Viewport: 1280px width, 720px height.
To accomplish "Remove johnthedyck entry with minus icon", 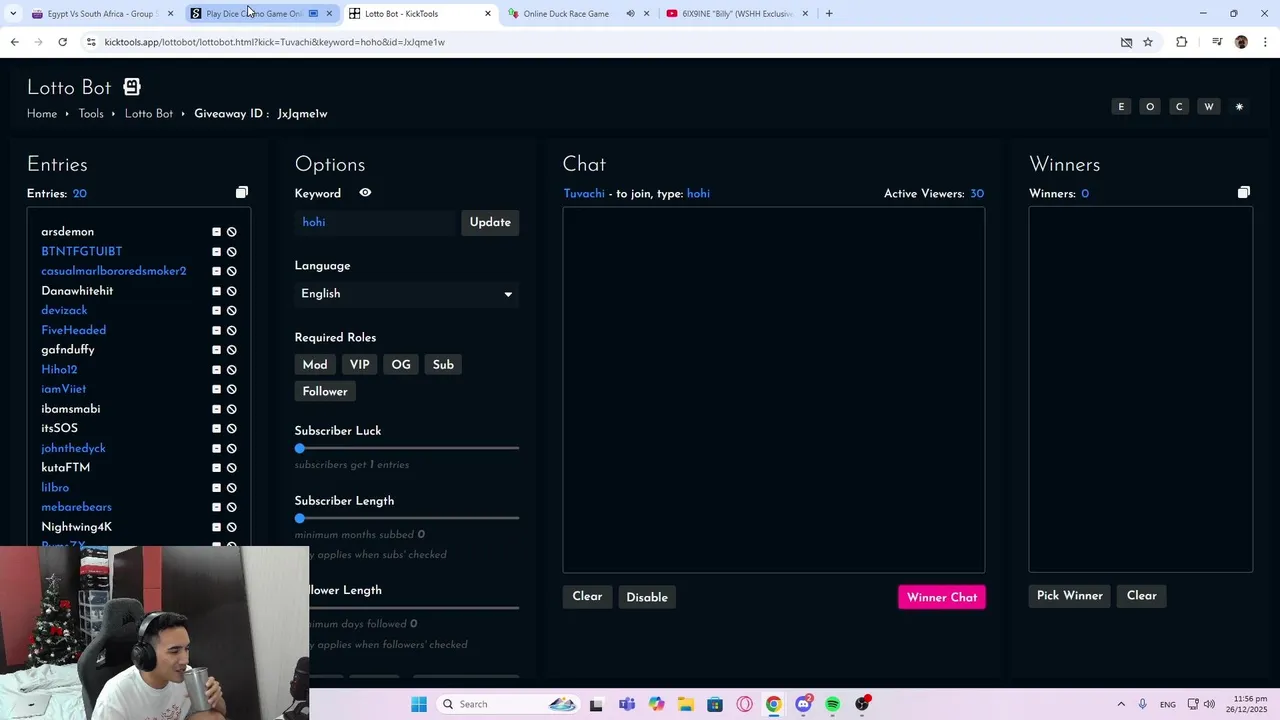I will click(x=216, y=448).
